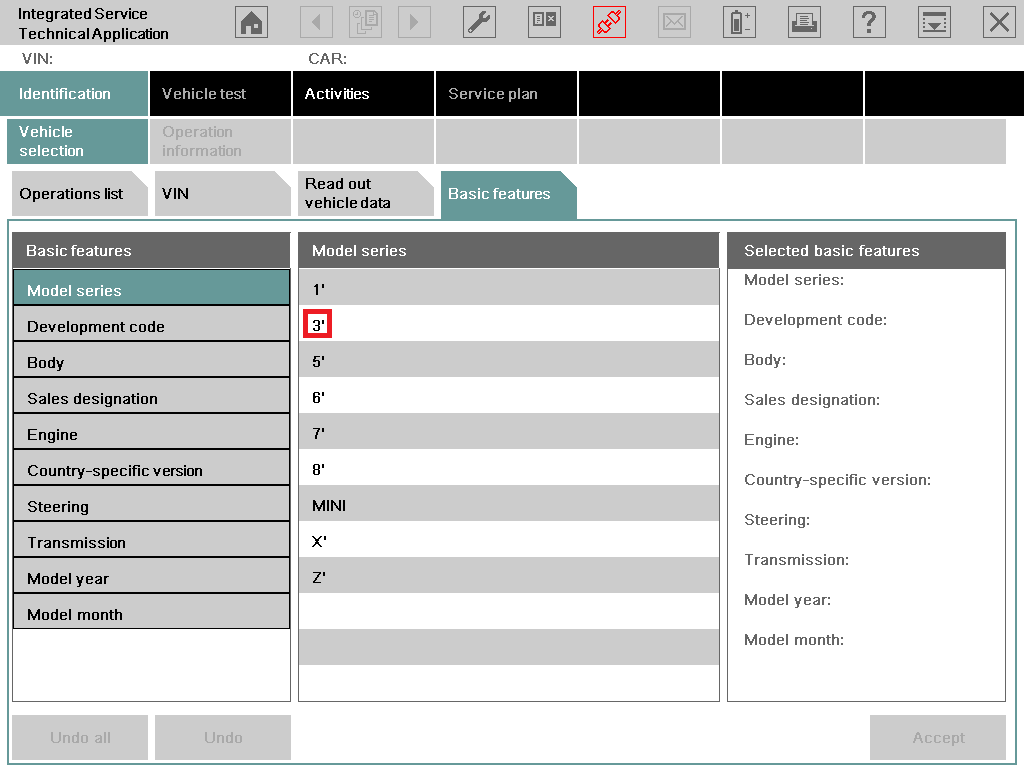Viewport: 1024px width, 768px height.
Task: Click the Selected basic features header
Action: click(x=867, y=251)
